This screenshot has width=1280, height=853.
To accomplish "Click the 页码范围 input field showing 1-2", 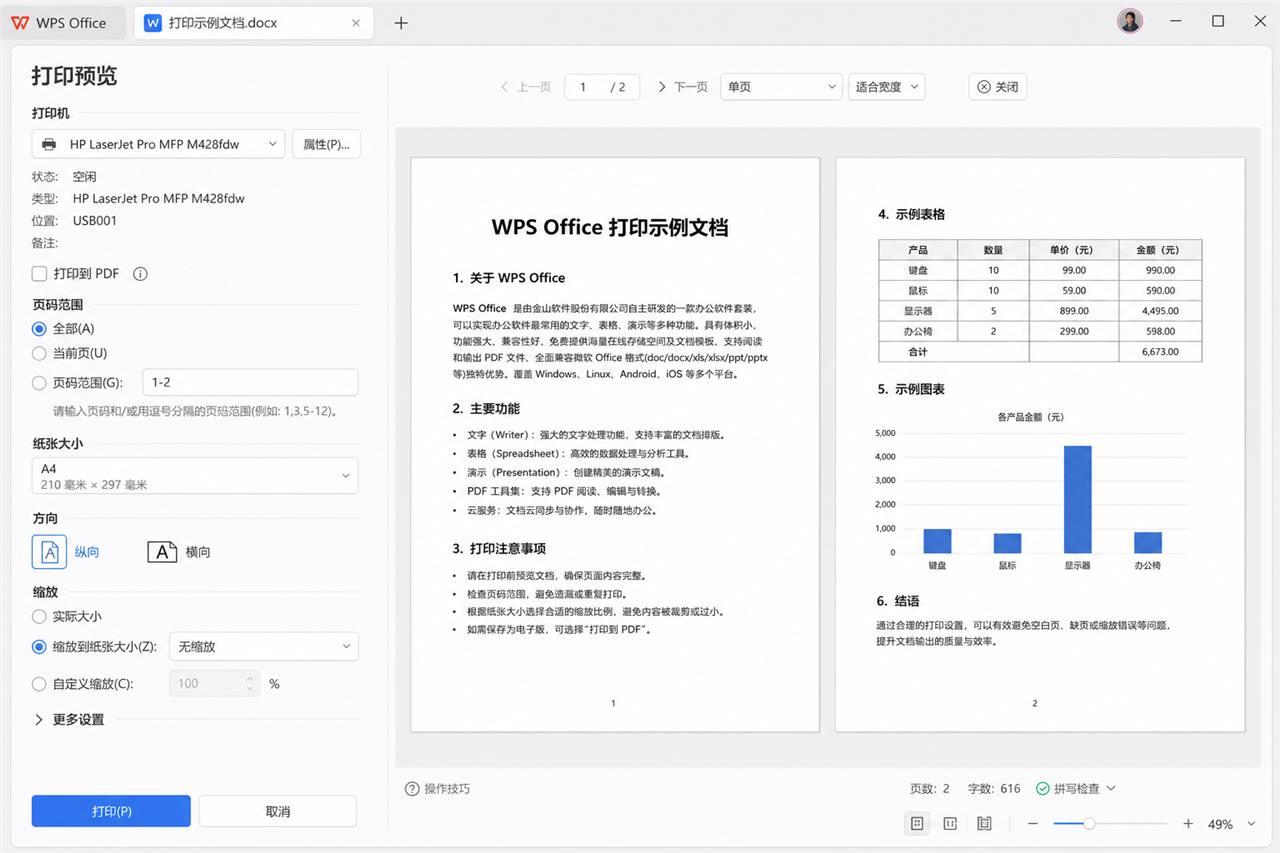I will pos(250,382).
